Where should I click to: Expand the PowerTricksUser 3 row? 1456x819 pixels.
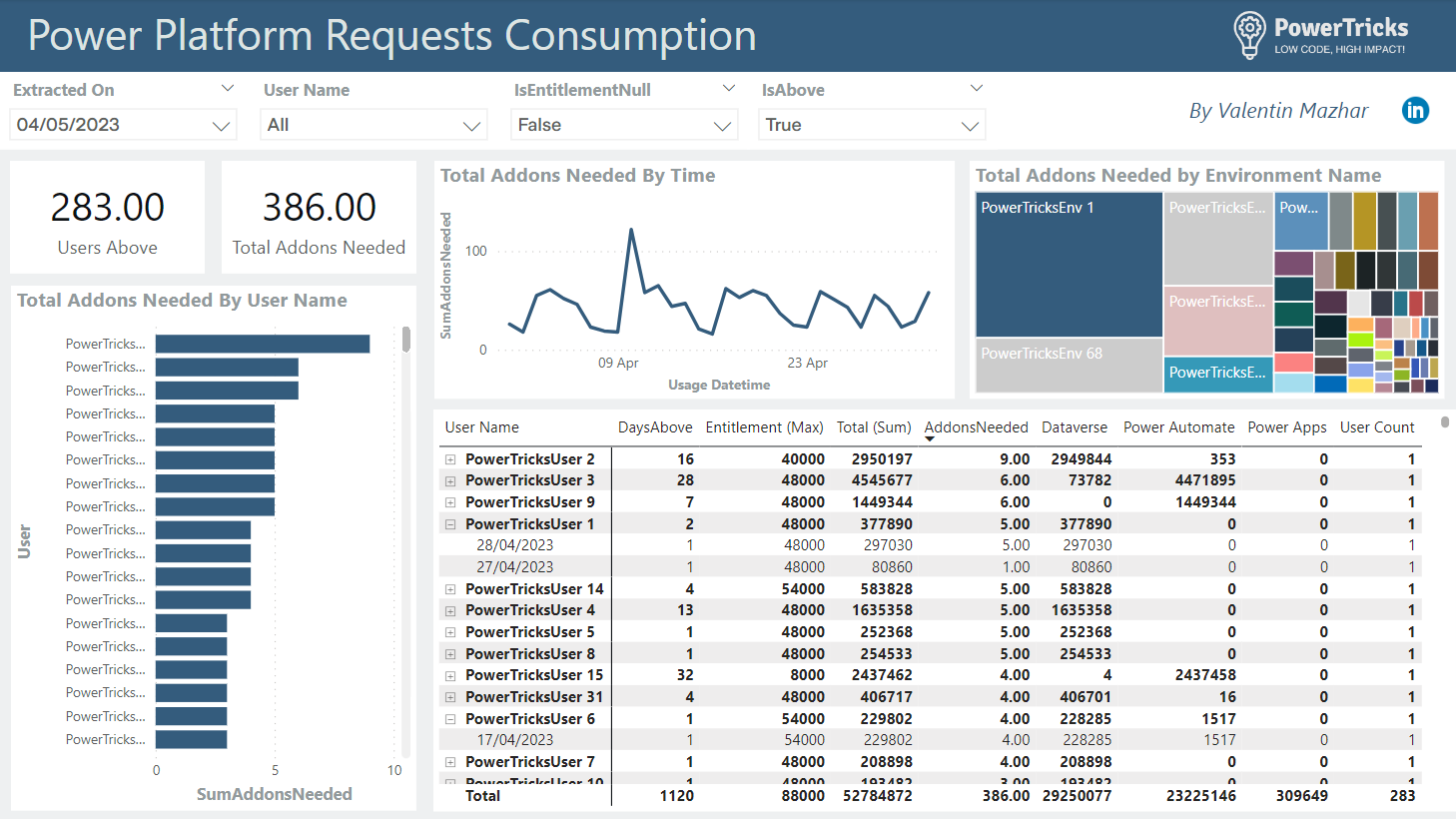pyautogui.click(x=450, y=480)
